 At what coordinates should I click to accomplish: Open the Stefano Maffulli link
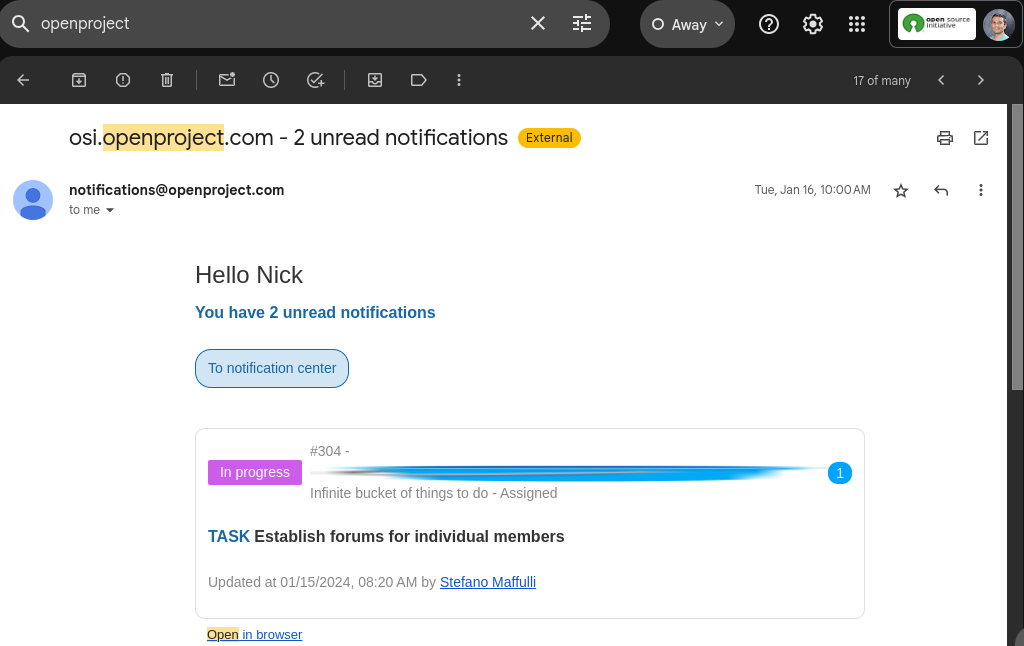[x=488, y=582]
